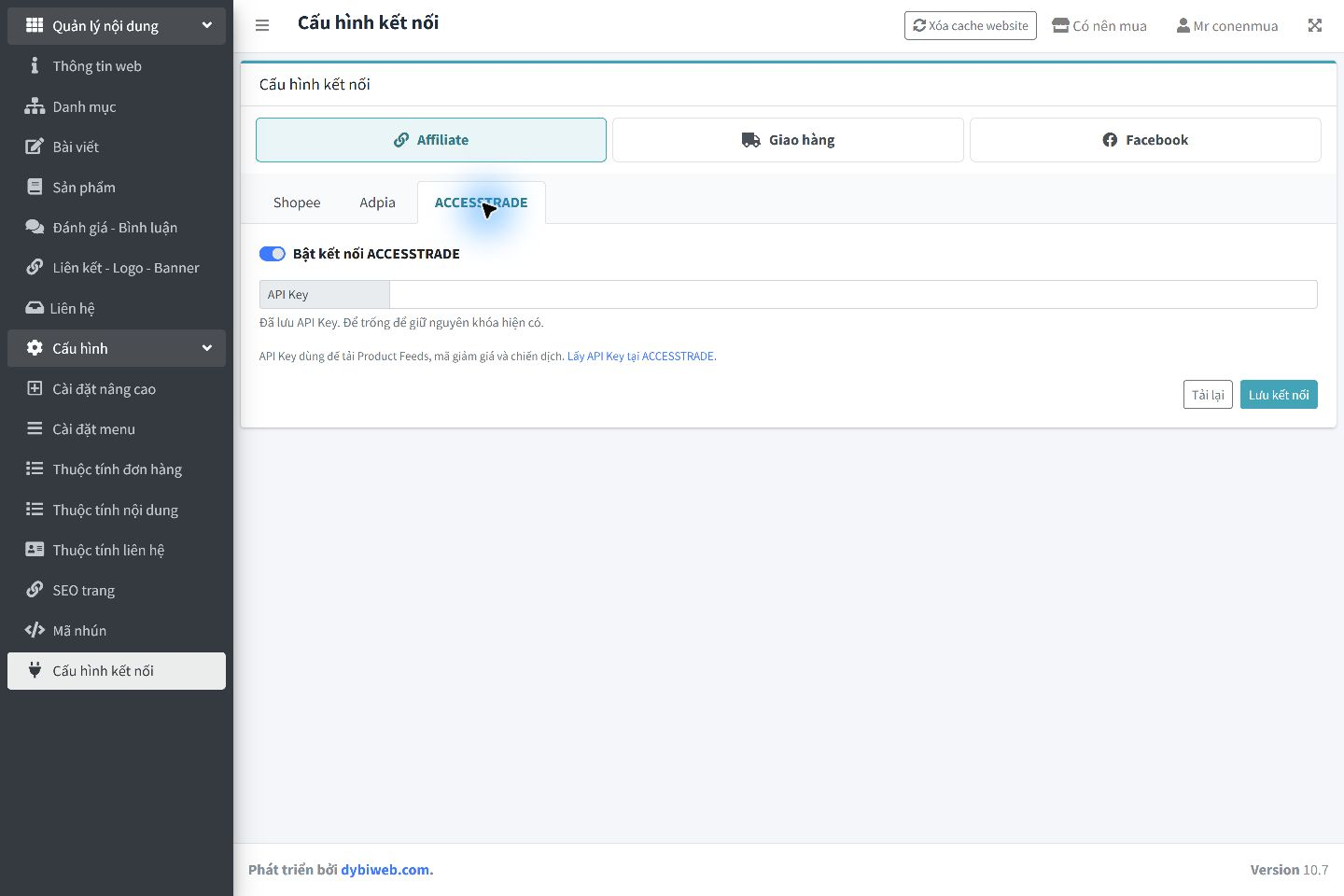Open the Affiliate connection section

point(431,140)
